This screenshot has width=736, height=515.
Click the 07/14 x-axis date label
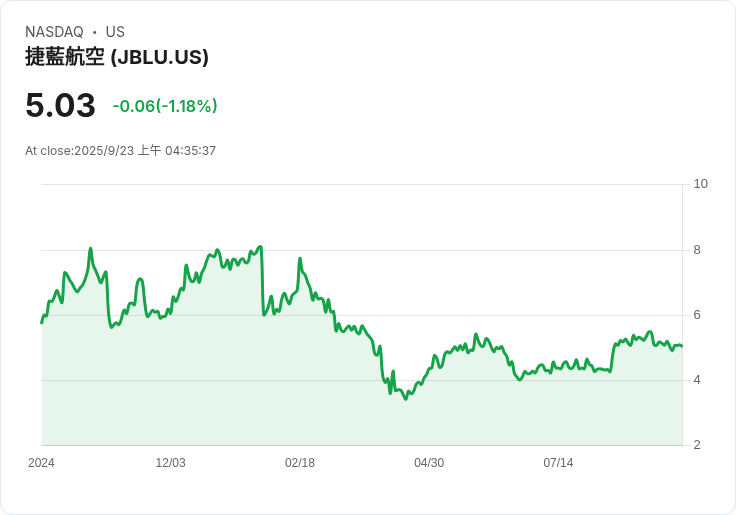pos(558,463)
